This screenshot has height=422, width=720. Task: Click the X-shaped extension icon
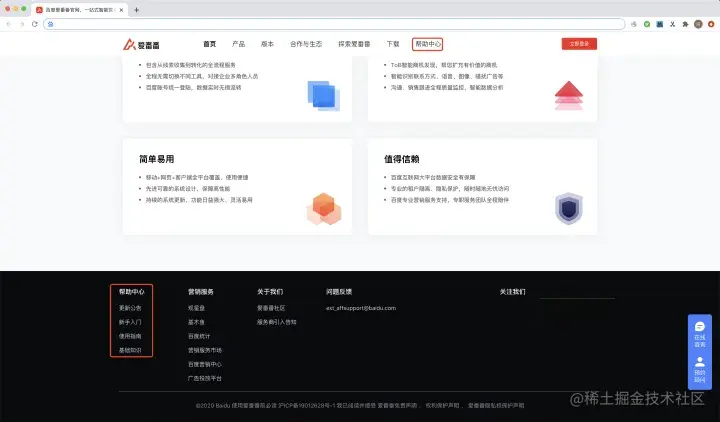tap(673, 24)
